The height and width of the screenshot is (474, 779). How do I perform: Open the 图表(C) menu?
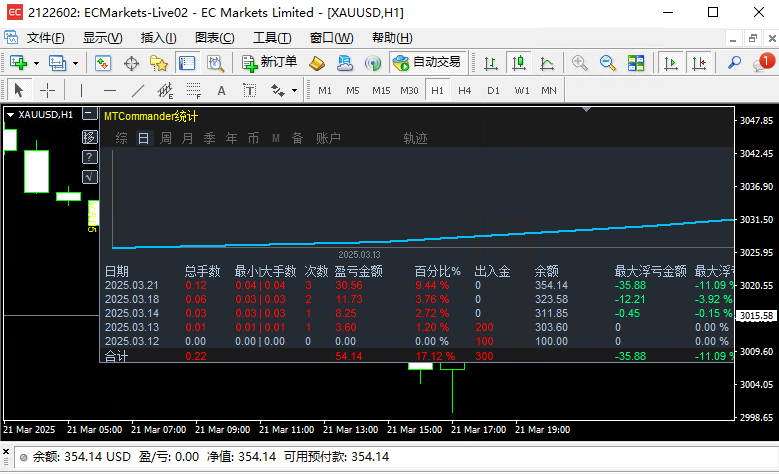pos(215,38)
